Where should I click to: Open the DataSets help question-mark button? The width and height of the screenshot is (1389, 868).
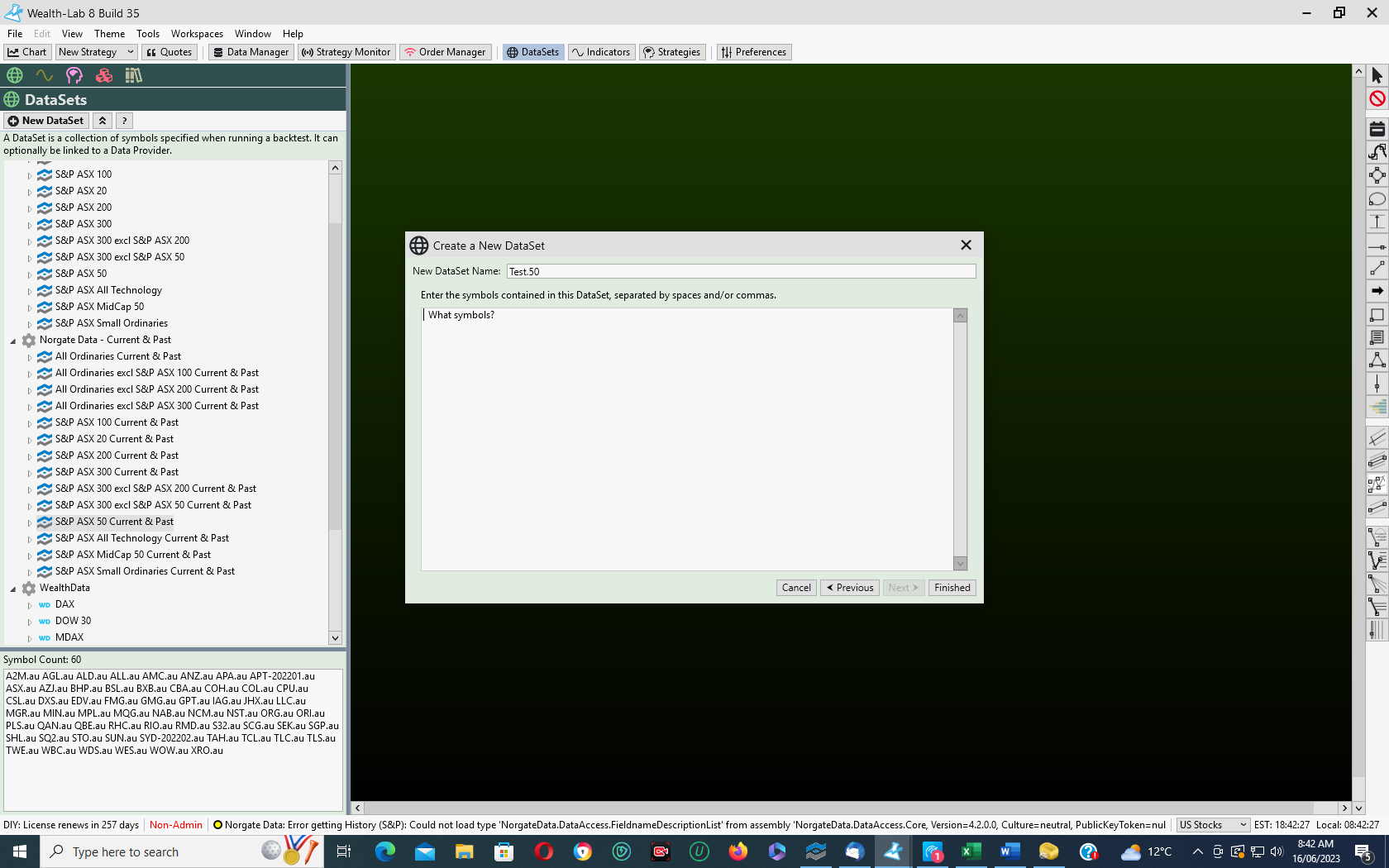click(x=124, y=121)
